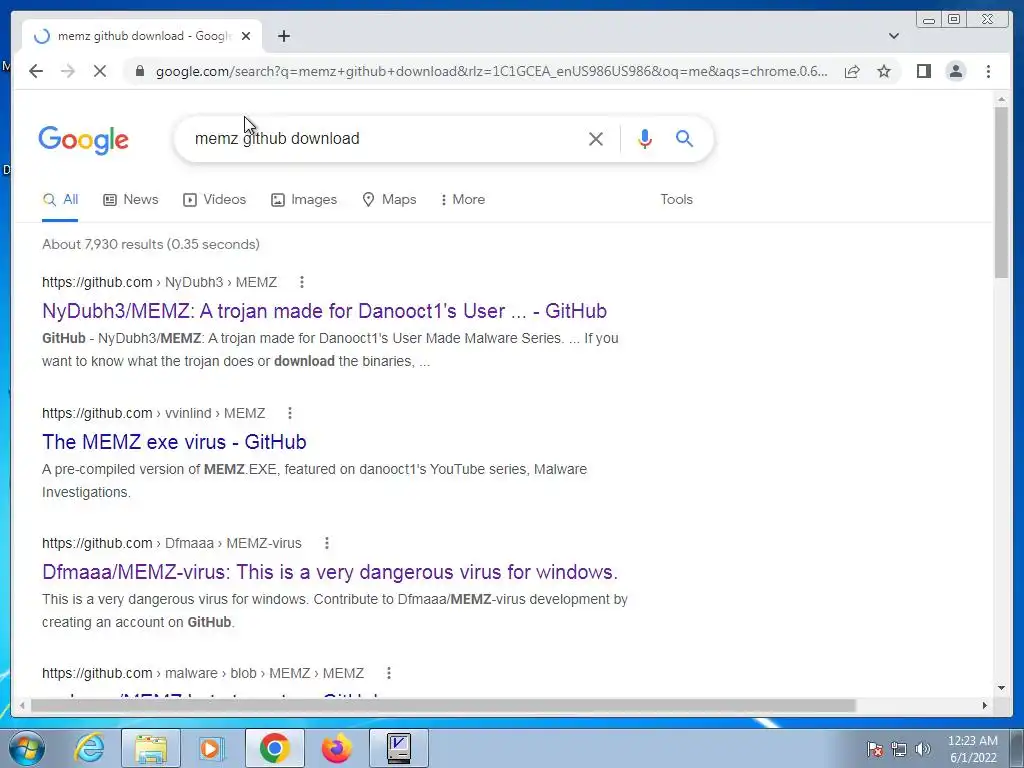This screenshot has width=1024, height=768.
Task: Open Dfmaaa/MEMZ-virus result link
Action: tap(330, 572)
